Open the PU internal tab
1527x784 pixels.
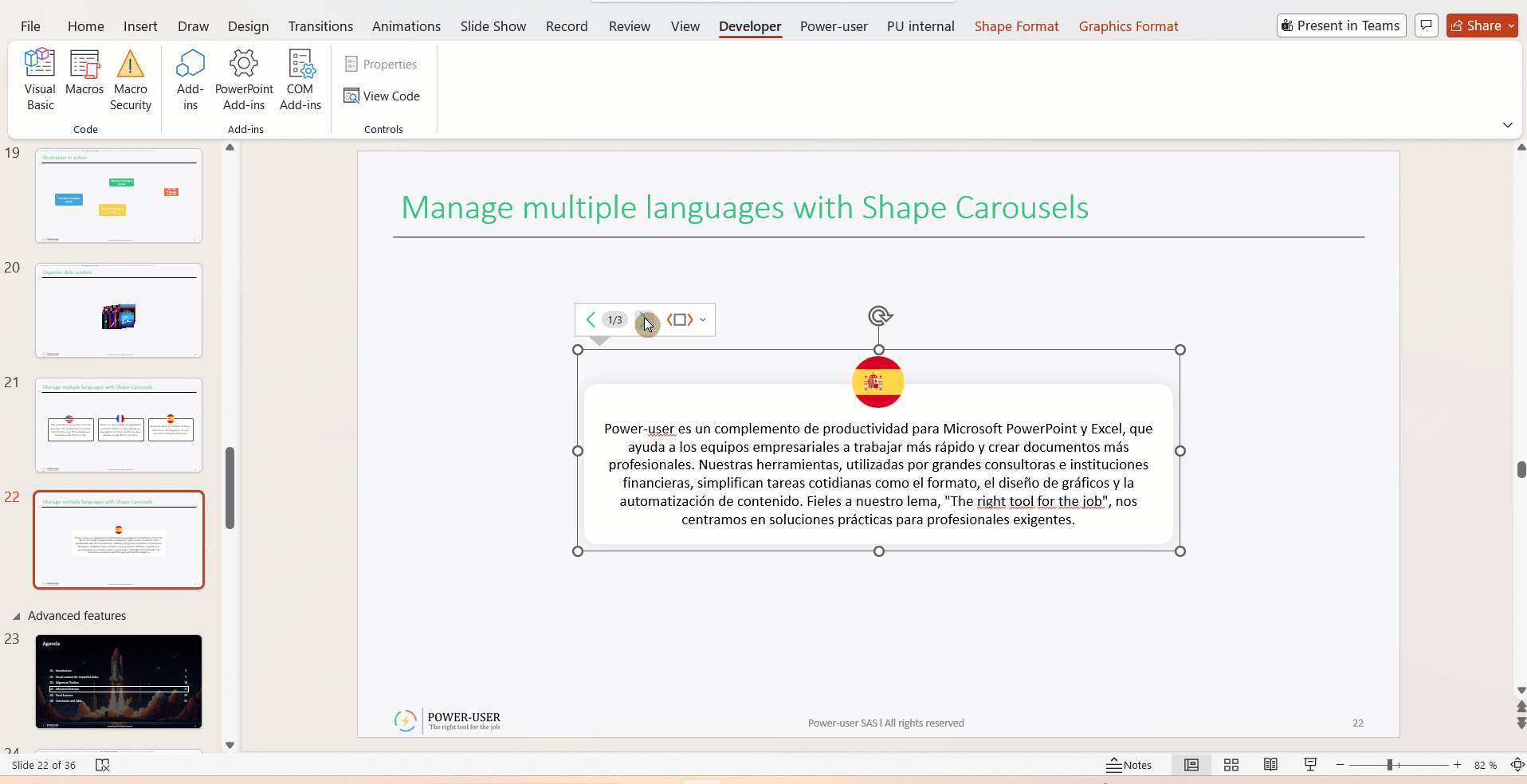pyautogui.click(x=921, y=26)
